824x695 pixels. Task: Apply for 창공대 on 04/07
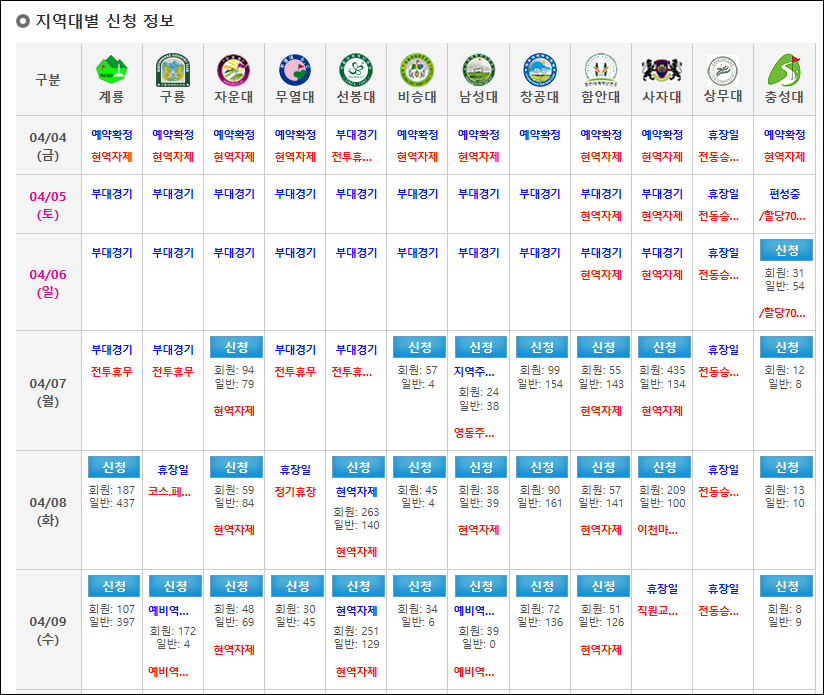point(542,347)
